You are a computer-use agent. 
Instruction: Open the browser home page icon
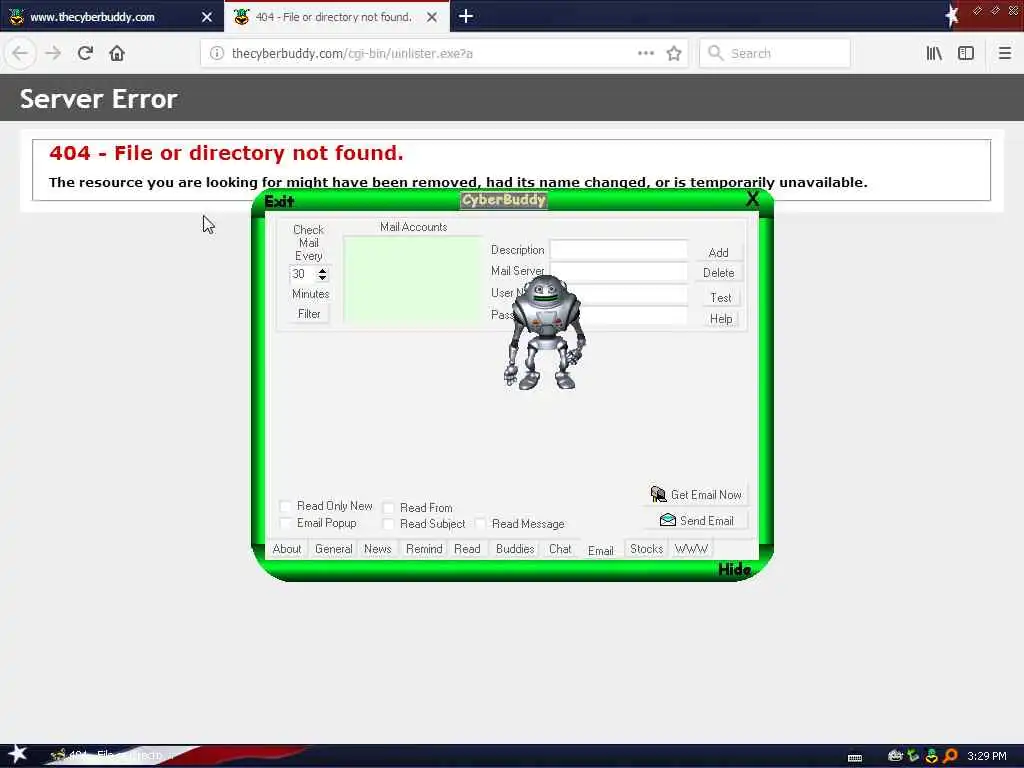point(117,53)
